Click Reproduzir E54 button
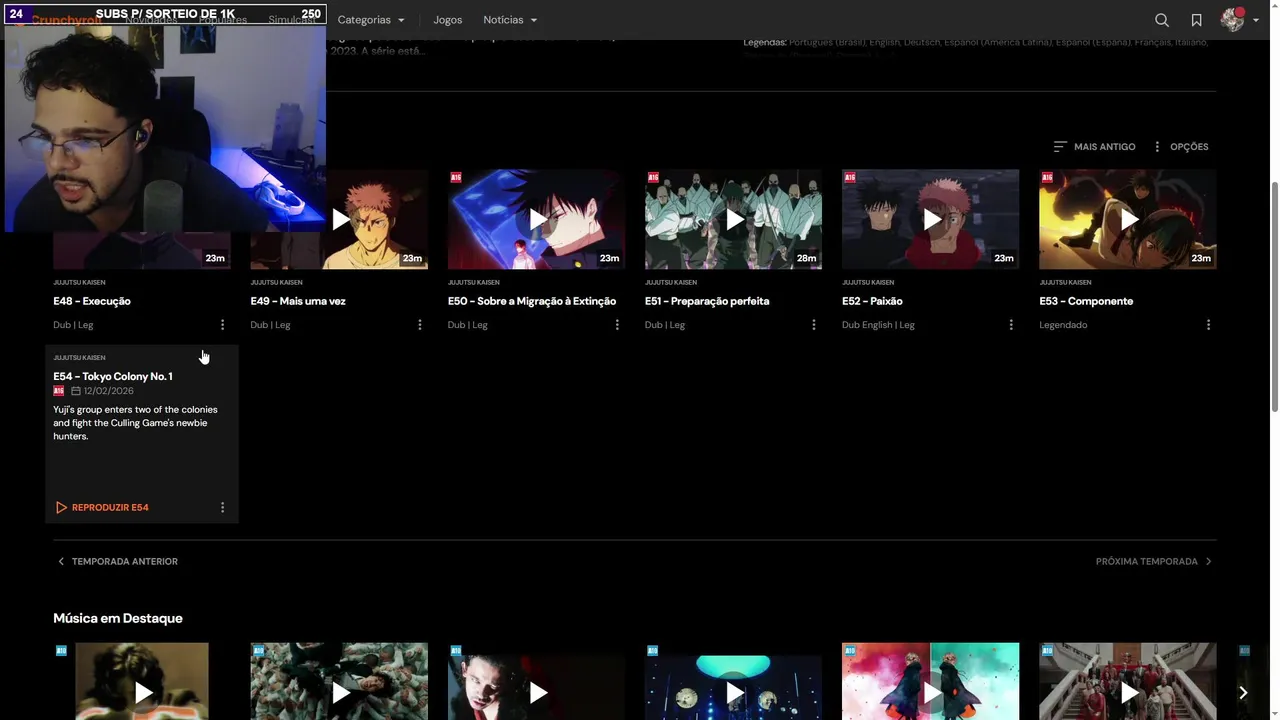 point(101,507)
